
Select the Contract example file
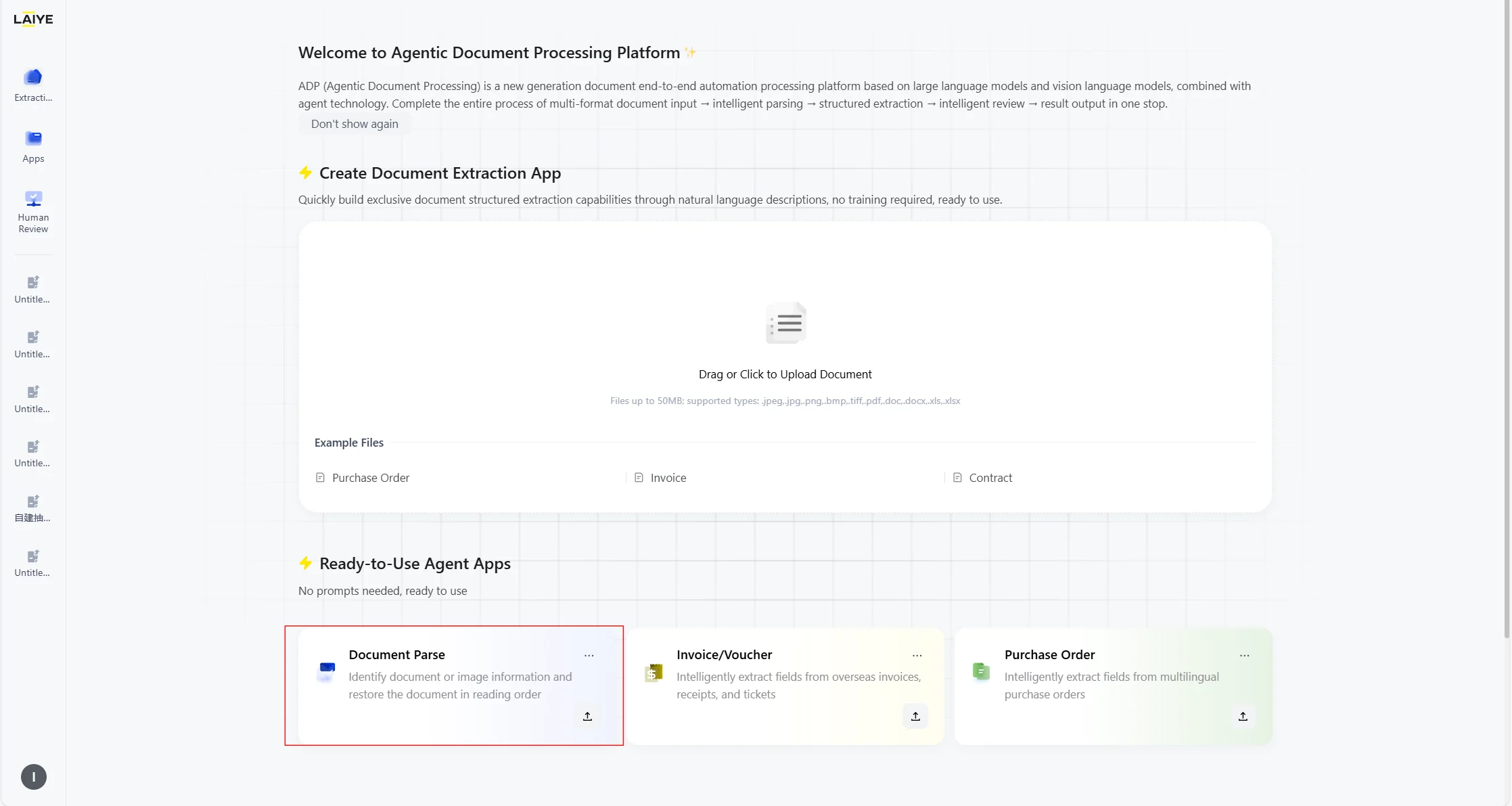pos(983,478)
